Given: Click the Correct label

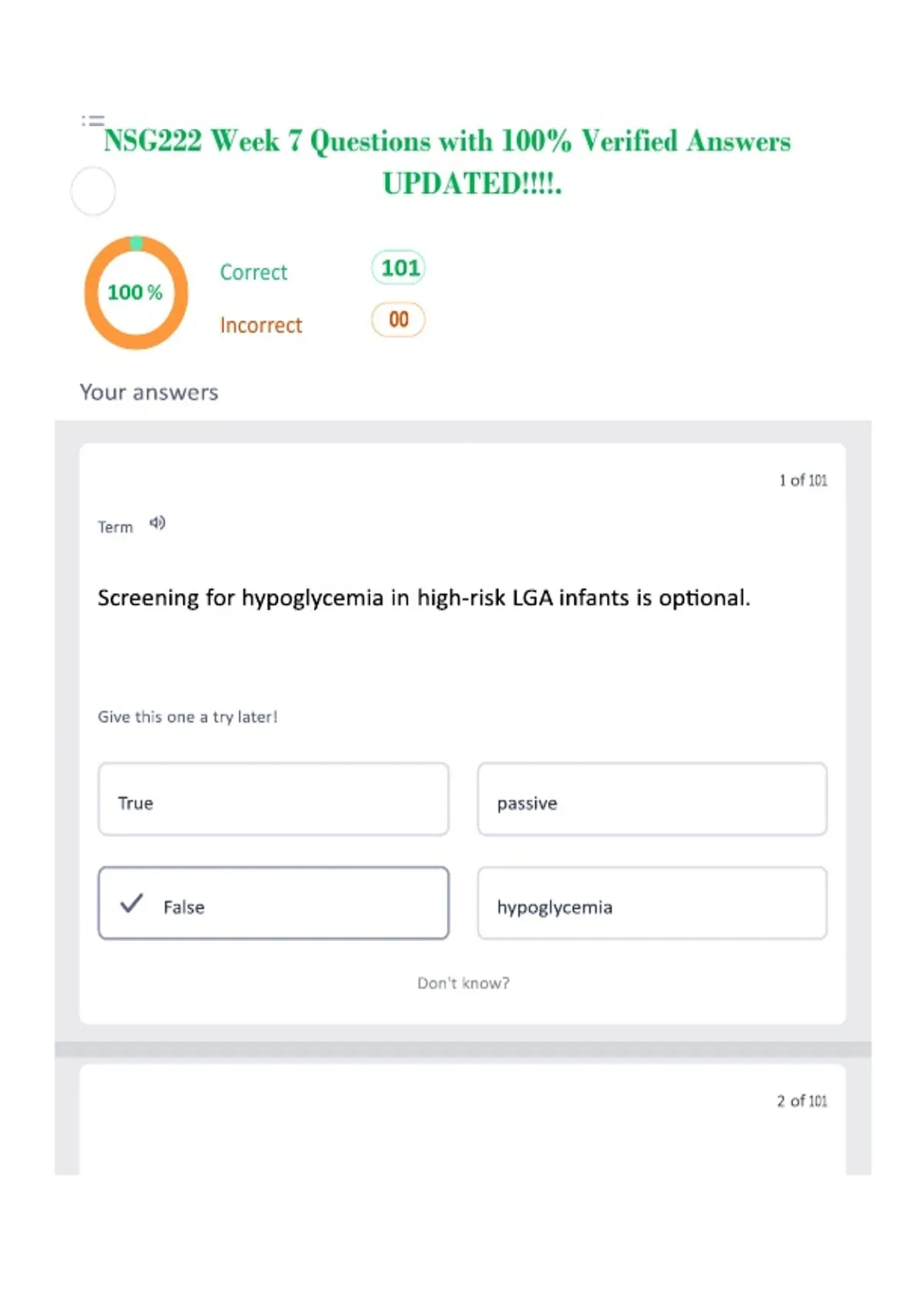Looking at the screenshot, I should point(253,273).
